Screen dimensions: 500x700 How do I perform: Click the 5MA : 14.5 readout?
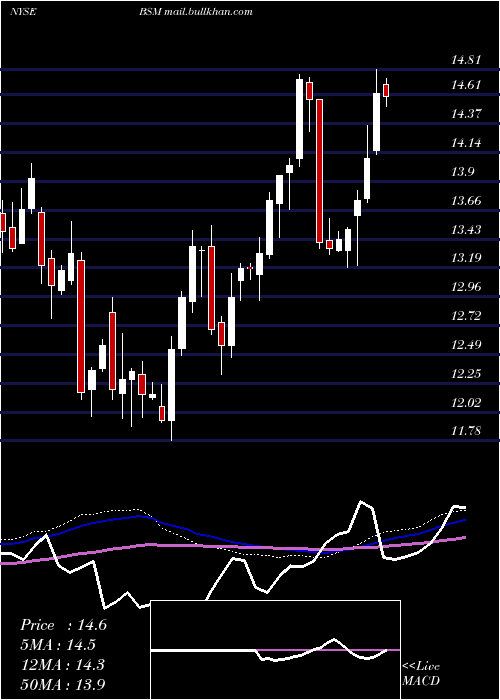(58, 645)
